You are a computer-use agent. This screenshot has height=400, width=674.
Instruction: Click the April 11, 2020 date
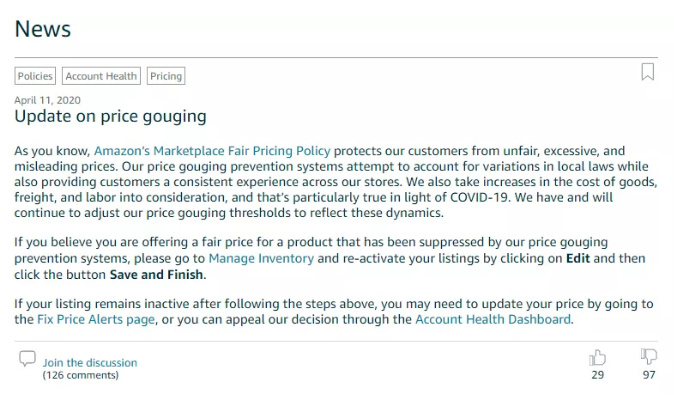pos(48,100)
